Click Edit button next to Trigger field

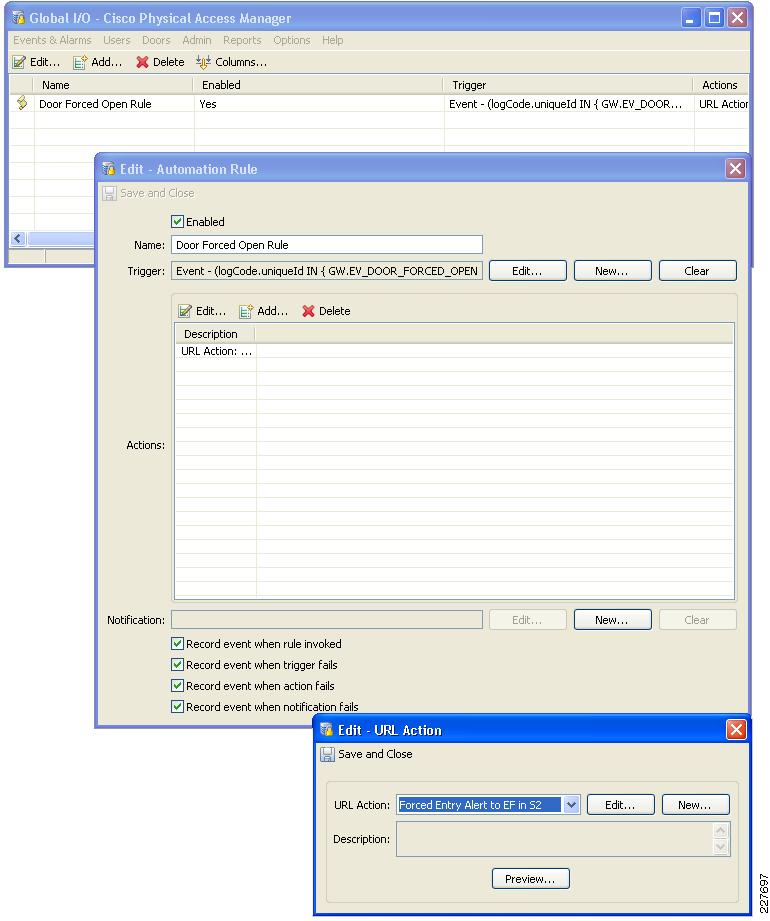tap(527, 271)
